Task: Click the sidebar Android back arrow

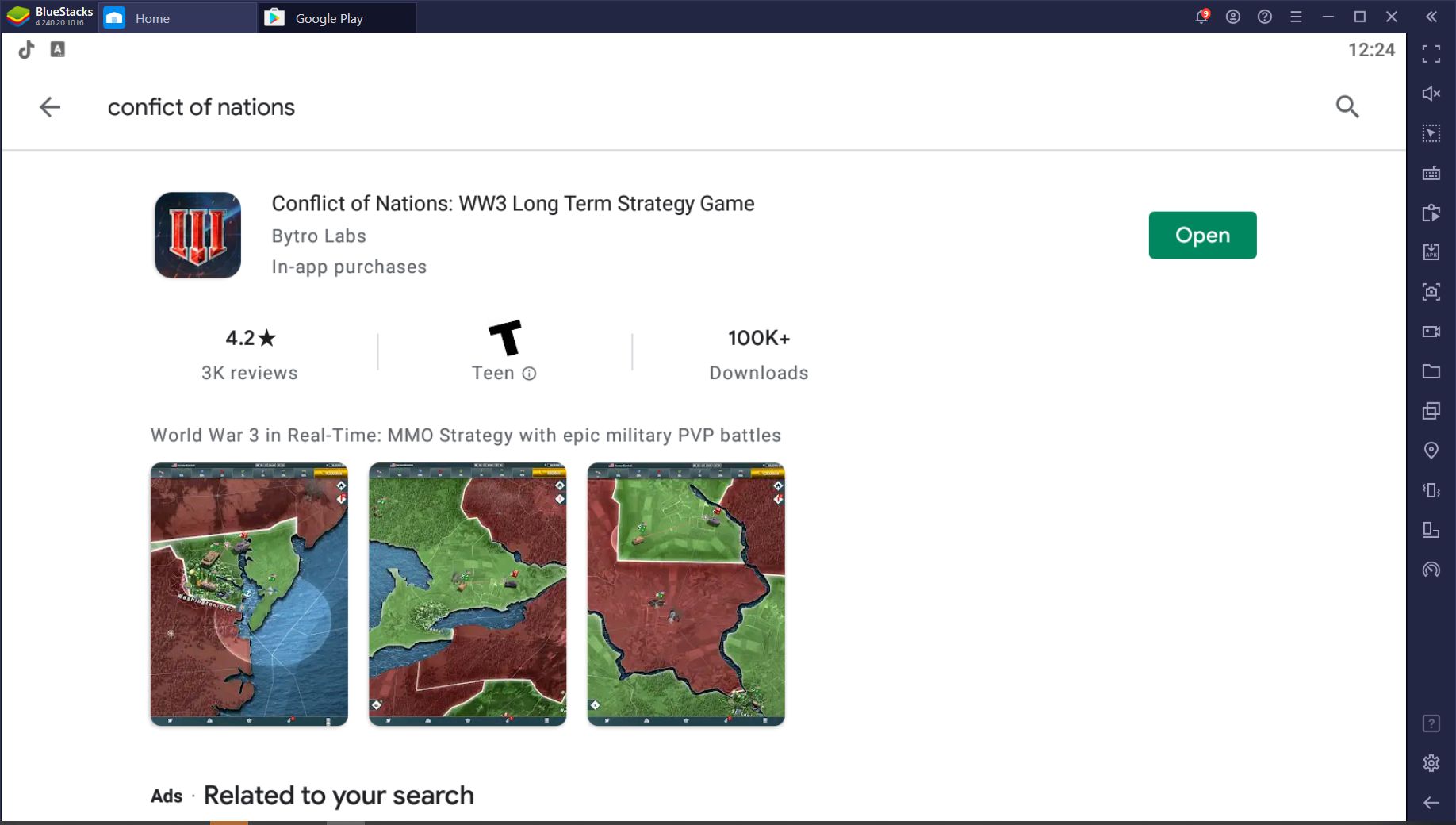Action: point(1431,803)
